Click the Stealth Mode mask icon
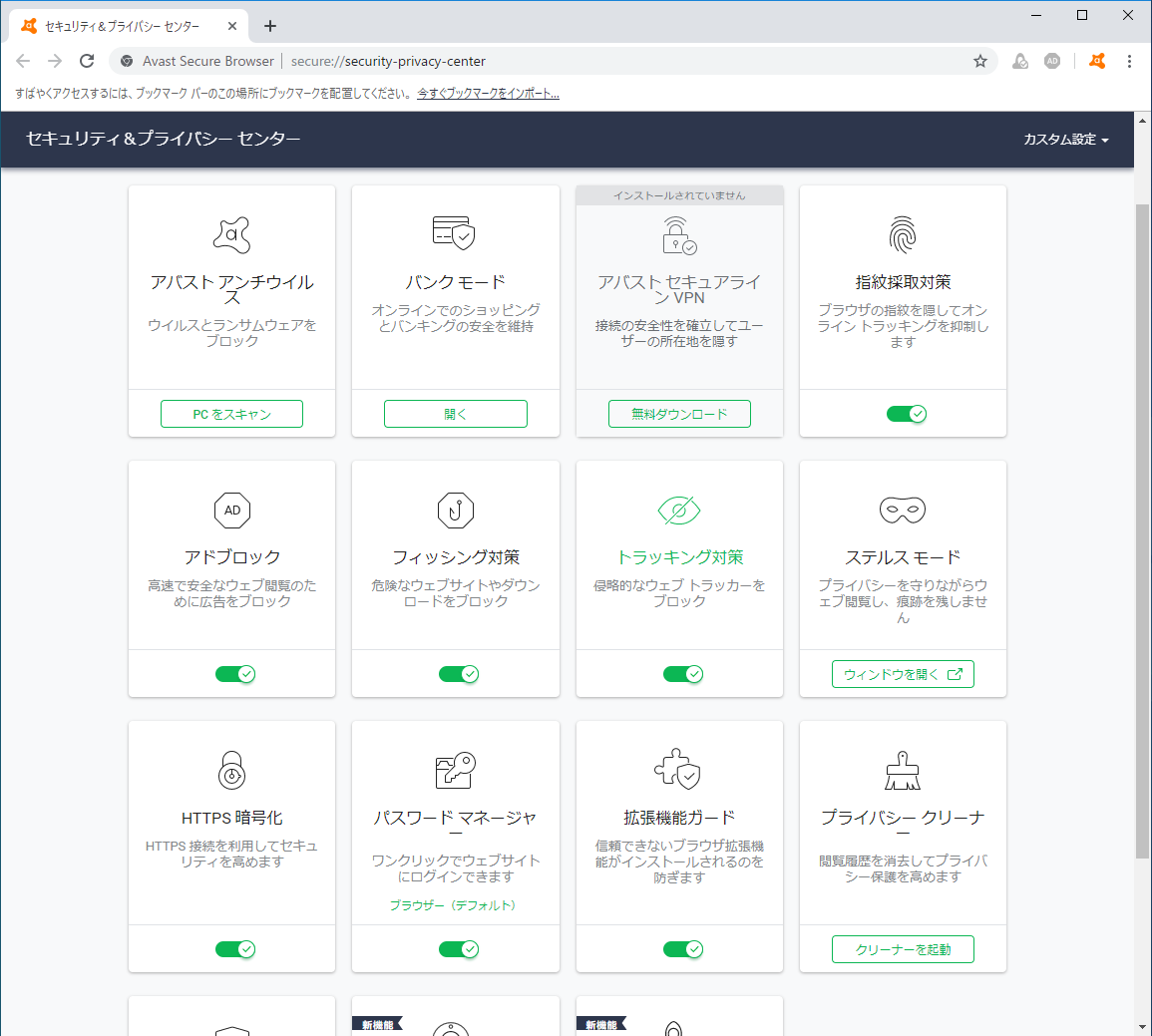 tap(903, 511)
